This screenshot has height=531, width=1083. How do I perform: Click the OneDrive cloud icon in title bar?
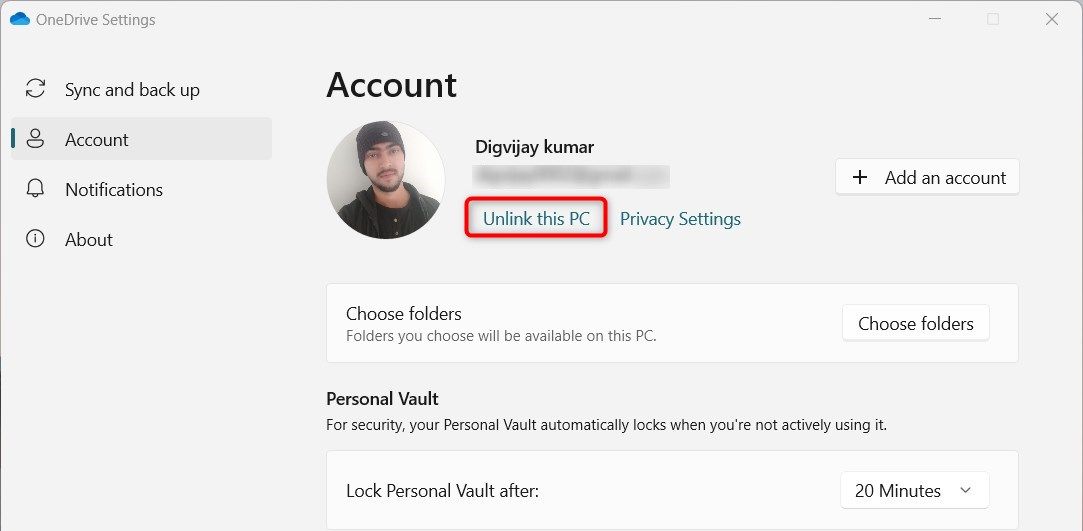19,19
